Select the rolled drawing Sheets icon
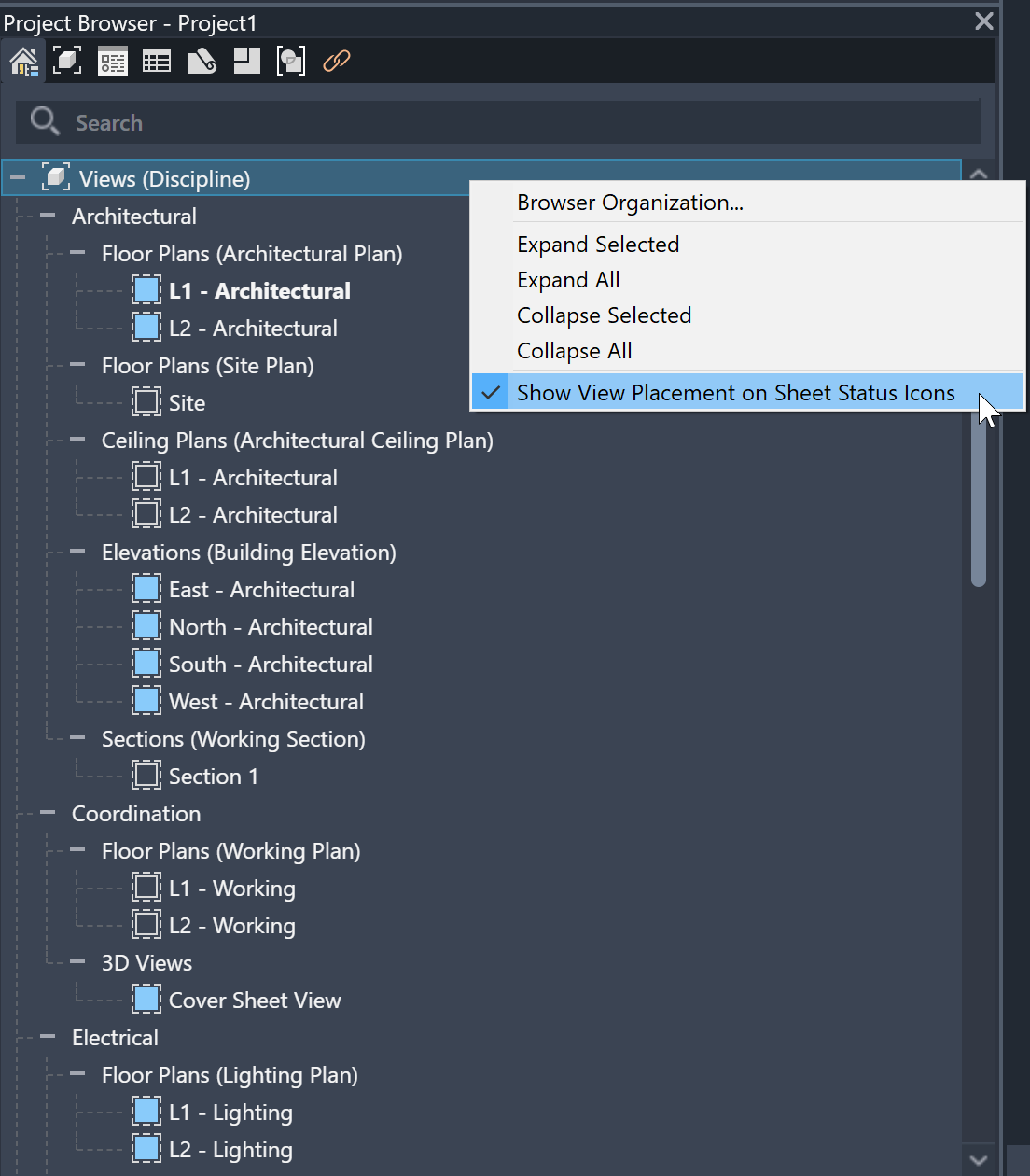1030x1176 pixels. tap(202, 61)
